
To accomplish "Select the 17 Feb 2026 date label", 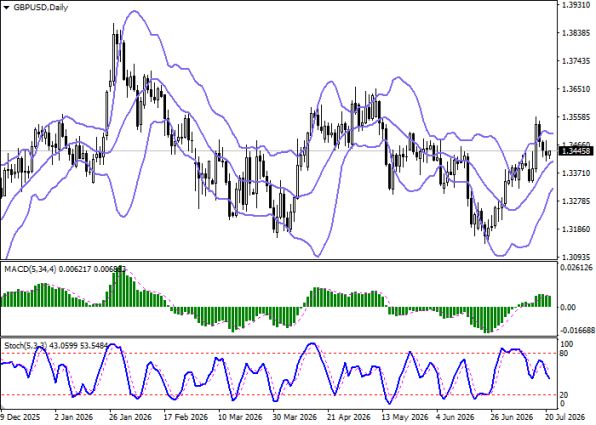I will pos(186,417).
